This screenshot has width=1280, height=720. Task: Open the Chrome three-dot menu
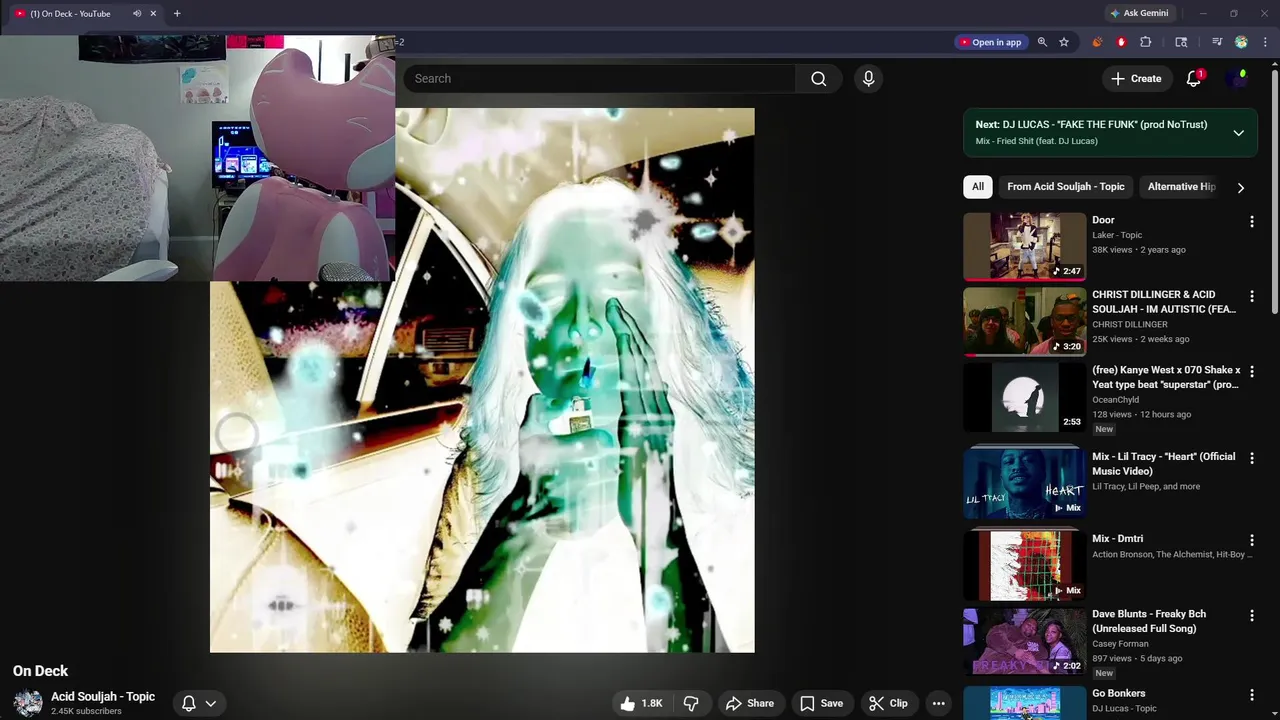(1265, 42)
